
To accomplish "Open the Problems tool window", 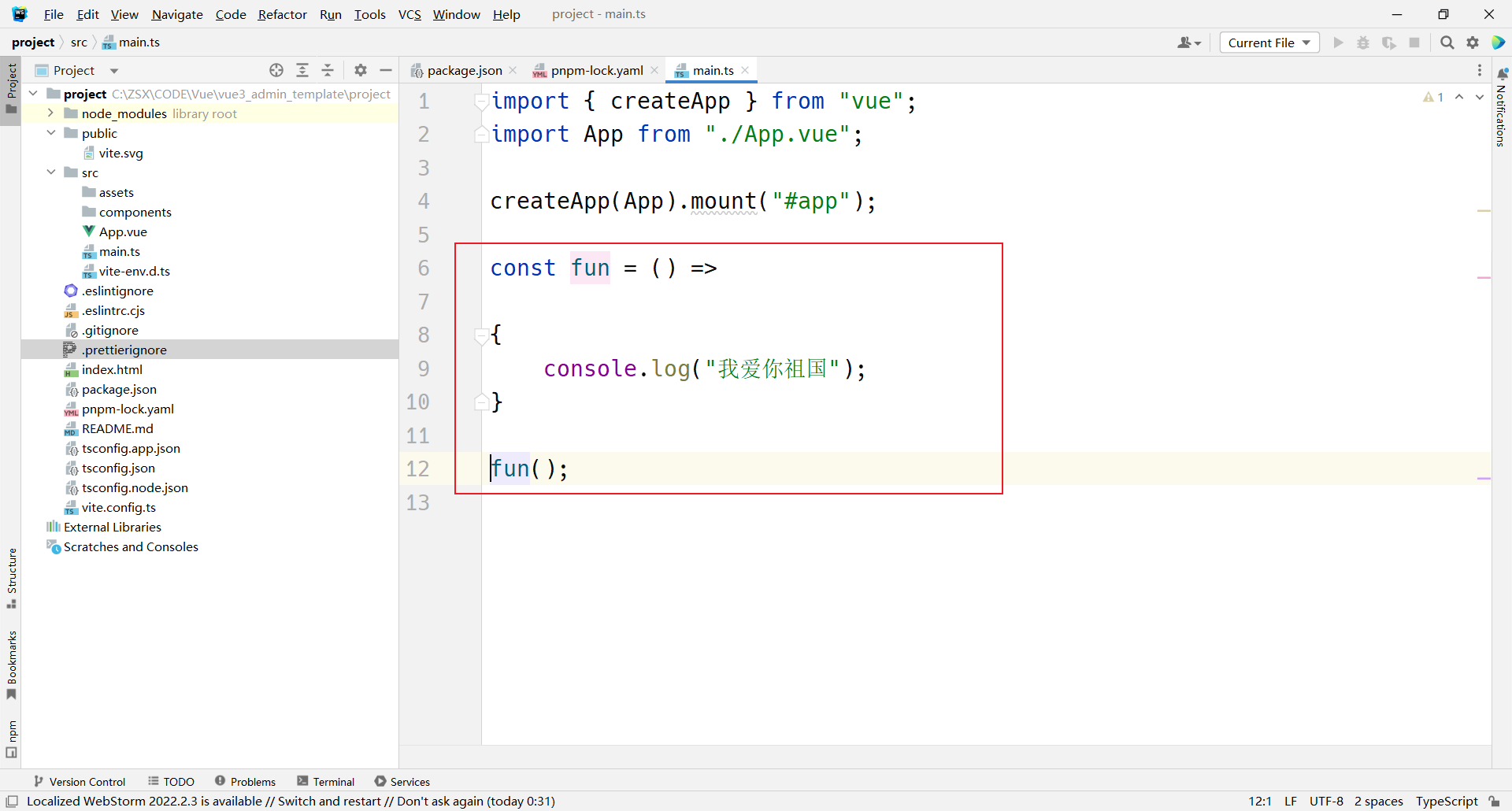I will 245,781.
